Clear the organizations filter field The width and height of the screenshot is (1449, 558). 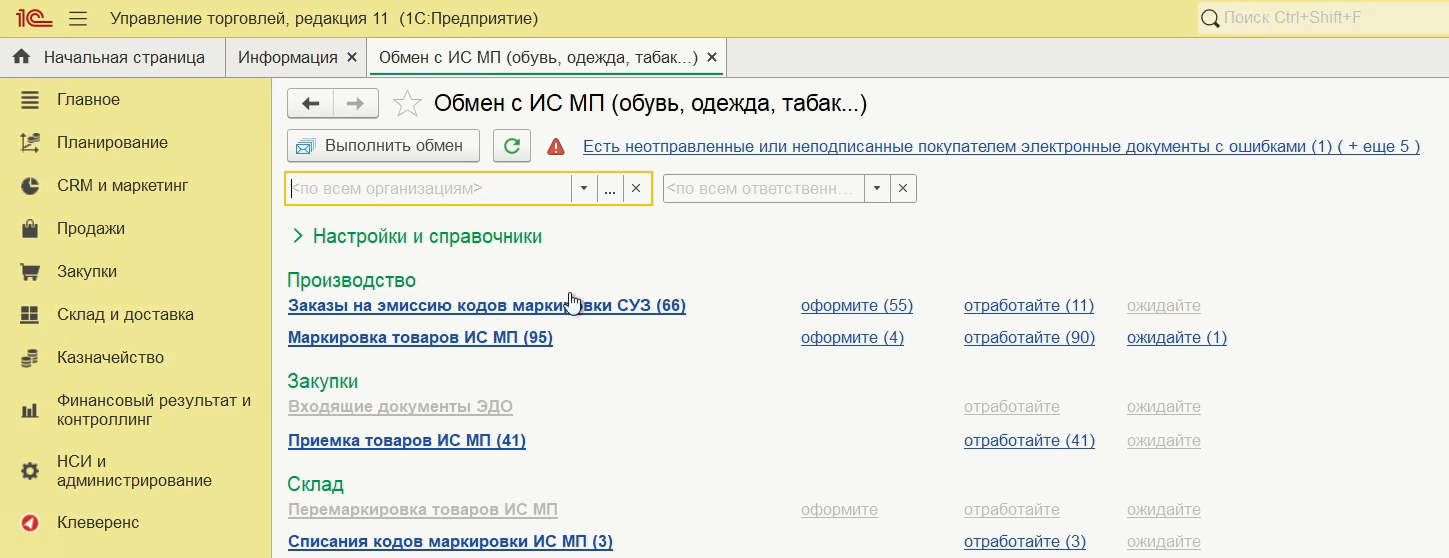tap(635, 189)
